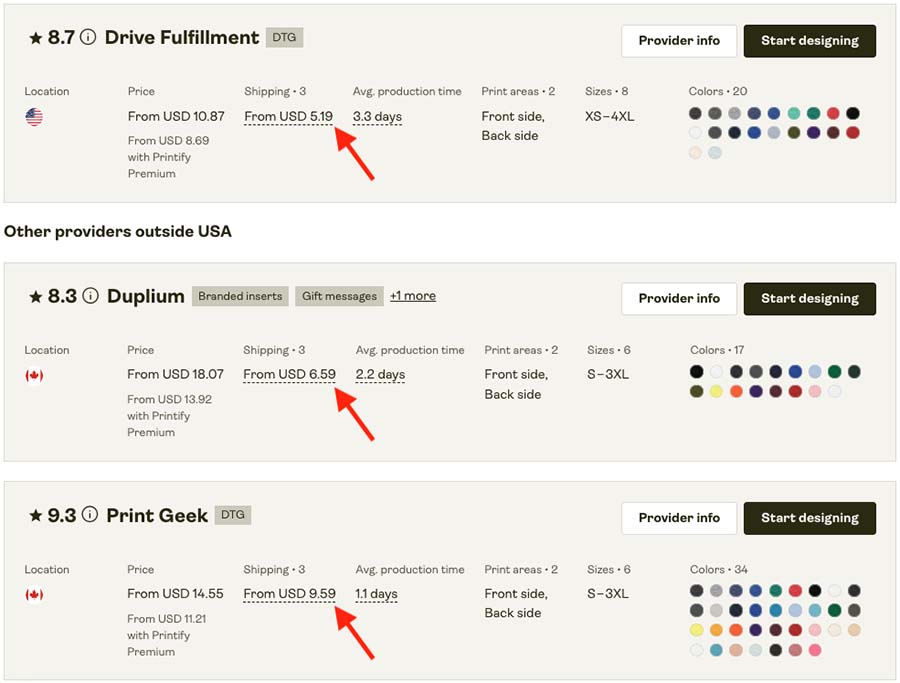Select the tan beige swatch in Print Geek colors
Image resolution: width=900 pixels, height=683 pixels.
[x=854, y=630]
